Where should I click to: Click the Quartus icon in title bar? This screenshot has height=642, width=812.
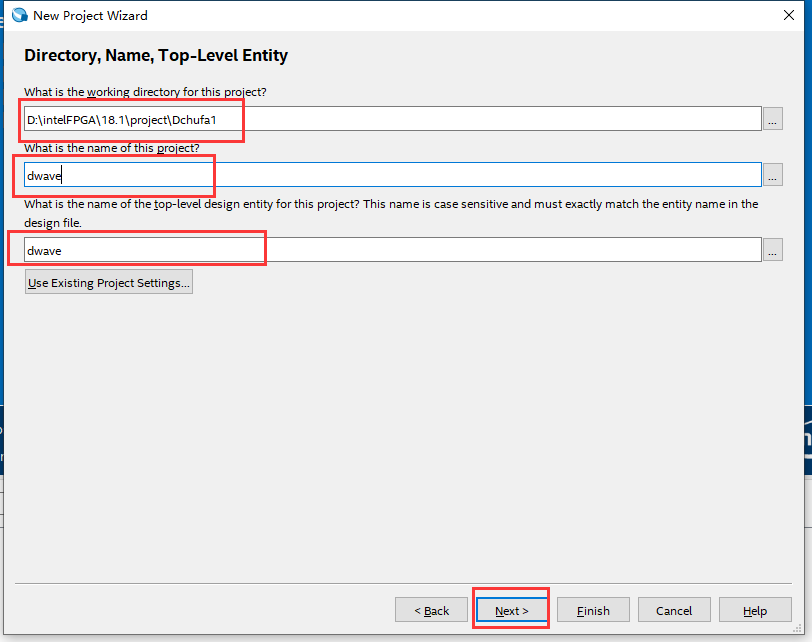point(20,15)
